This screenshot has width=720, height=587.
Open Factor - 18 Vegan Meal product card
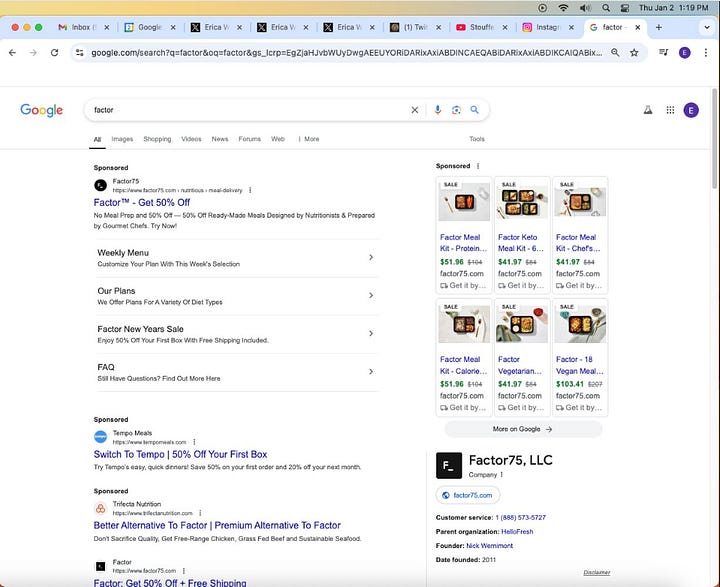pyautogui.click(x=579, y=357)
